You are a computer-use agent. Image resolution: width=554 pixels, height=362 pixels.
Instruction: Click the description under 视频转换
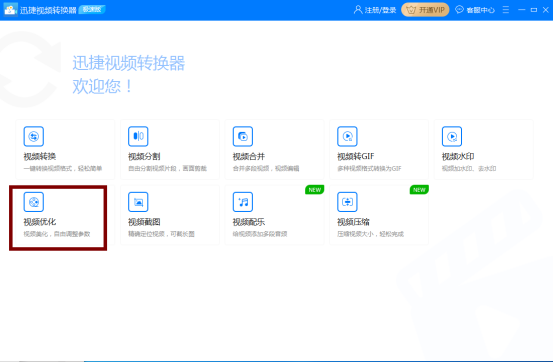point(63,168)
